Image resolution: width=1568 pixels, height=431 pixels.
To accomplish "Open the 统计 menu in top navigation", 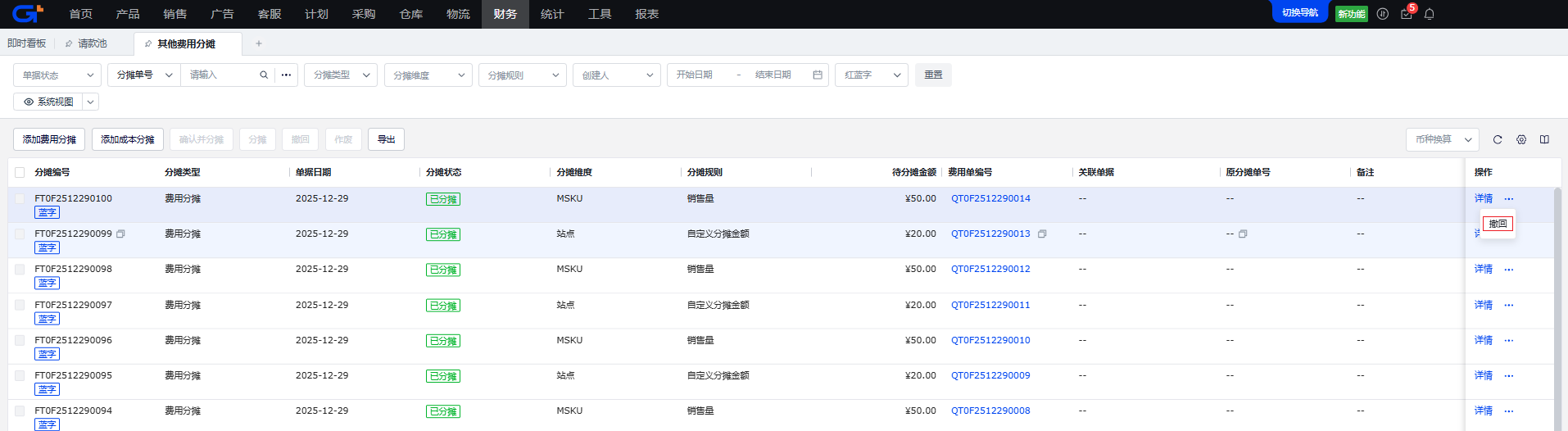I will pos(552,14).
